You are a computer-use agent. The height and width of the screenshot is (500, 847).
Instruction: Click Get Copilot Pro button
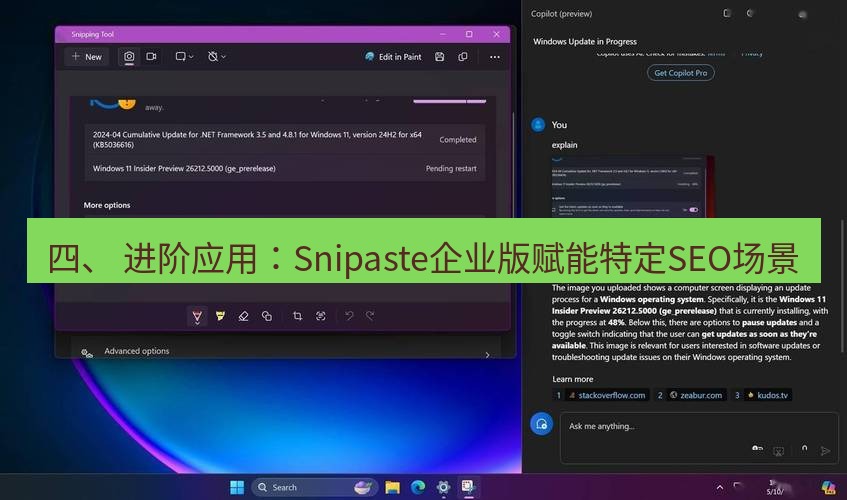coord(681,73)
